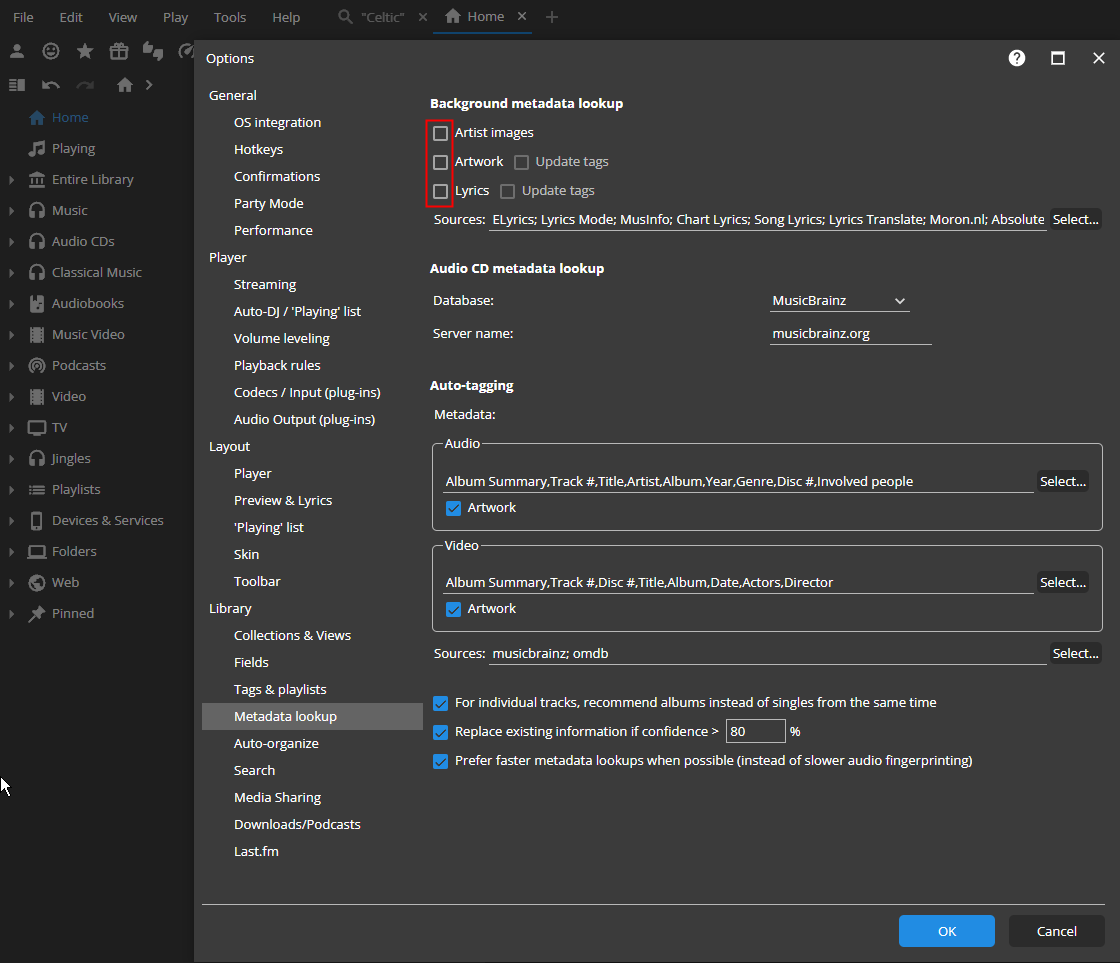This screenshot has height=963, width=1120.
Task: Click the Devices & Services phone icon
Action: (37, 520)
